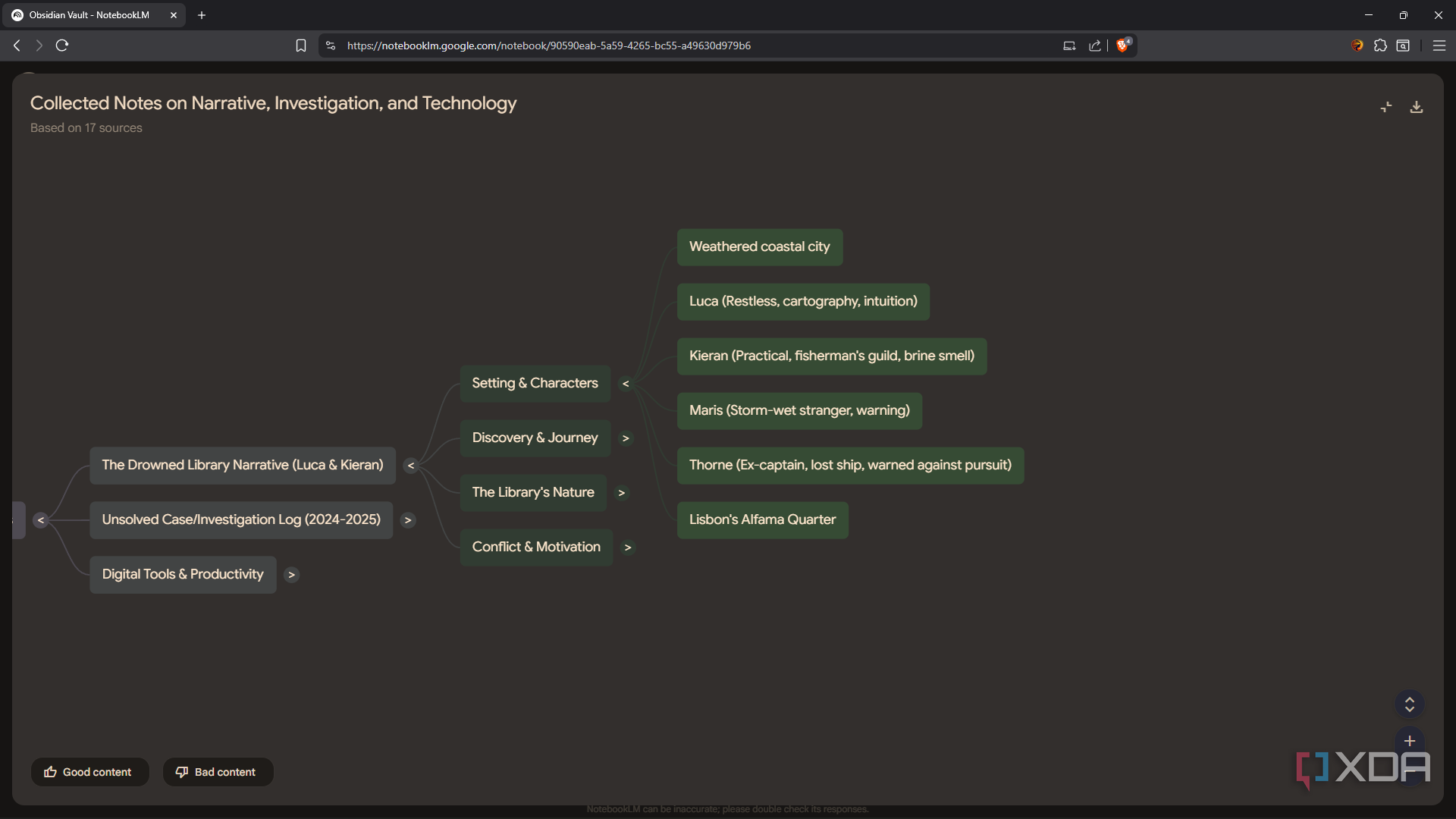The width and height of the screenshot is (1456, 819).
Task: Click the share page icon
Action: tap(1095, 45)
